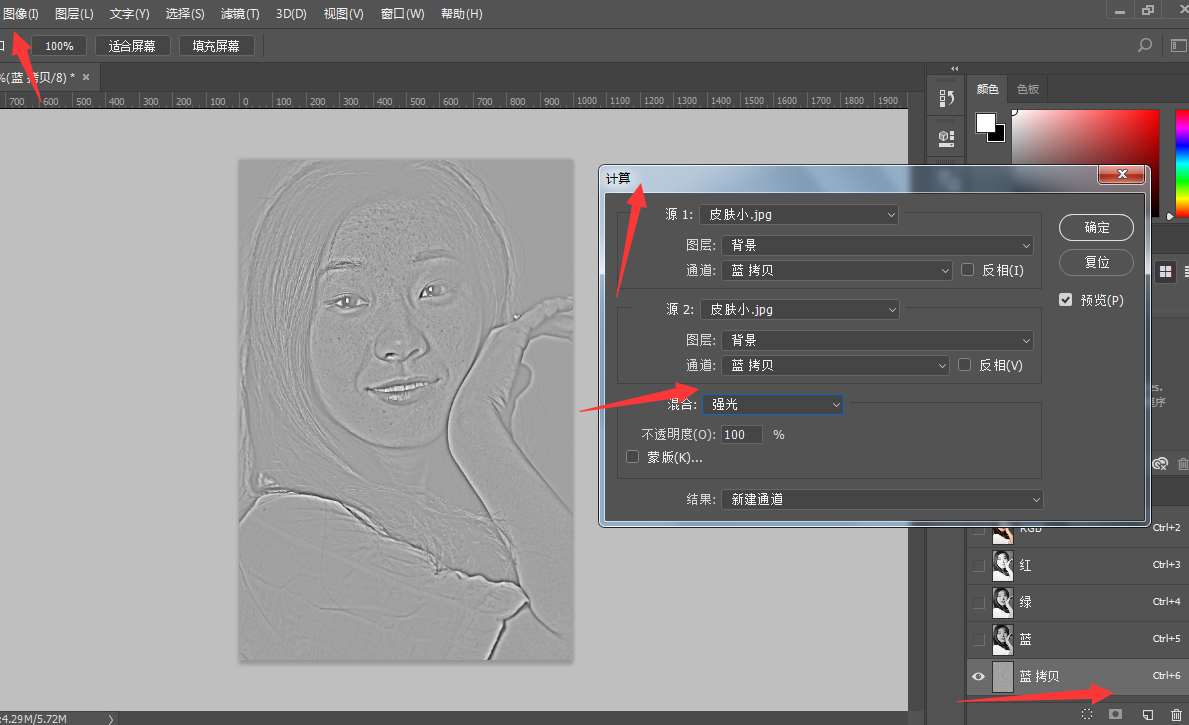1189x725 pixels.
Task: Open the 选择(S) menu
Action: click(x=185, y=14)
